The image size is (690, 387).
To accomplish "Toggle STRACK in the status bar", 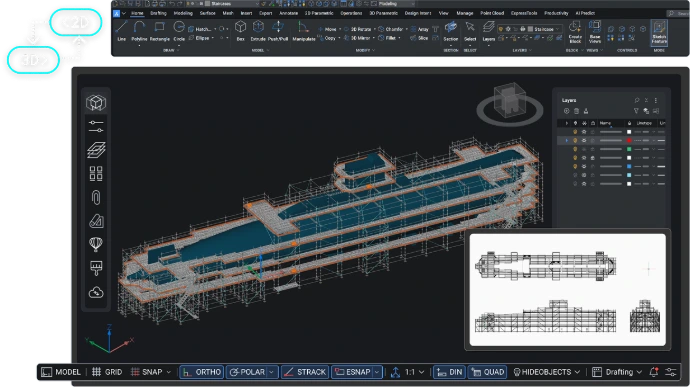I will click(x=305, y=372).
